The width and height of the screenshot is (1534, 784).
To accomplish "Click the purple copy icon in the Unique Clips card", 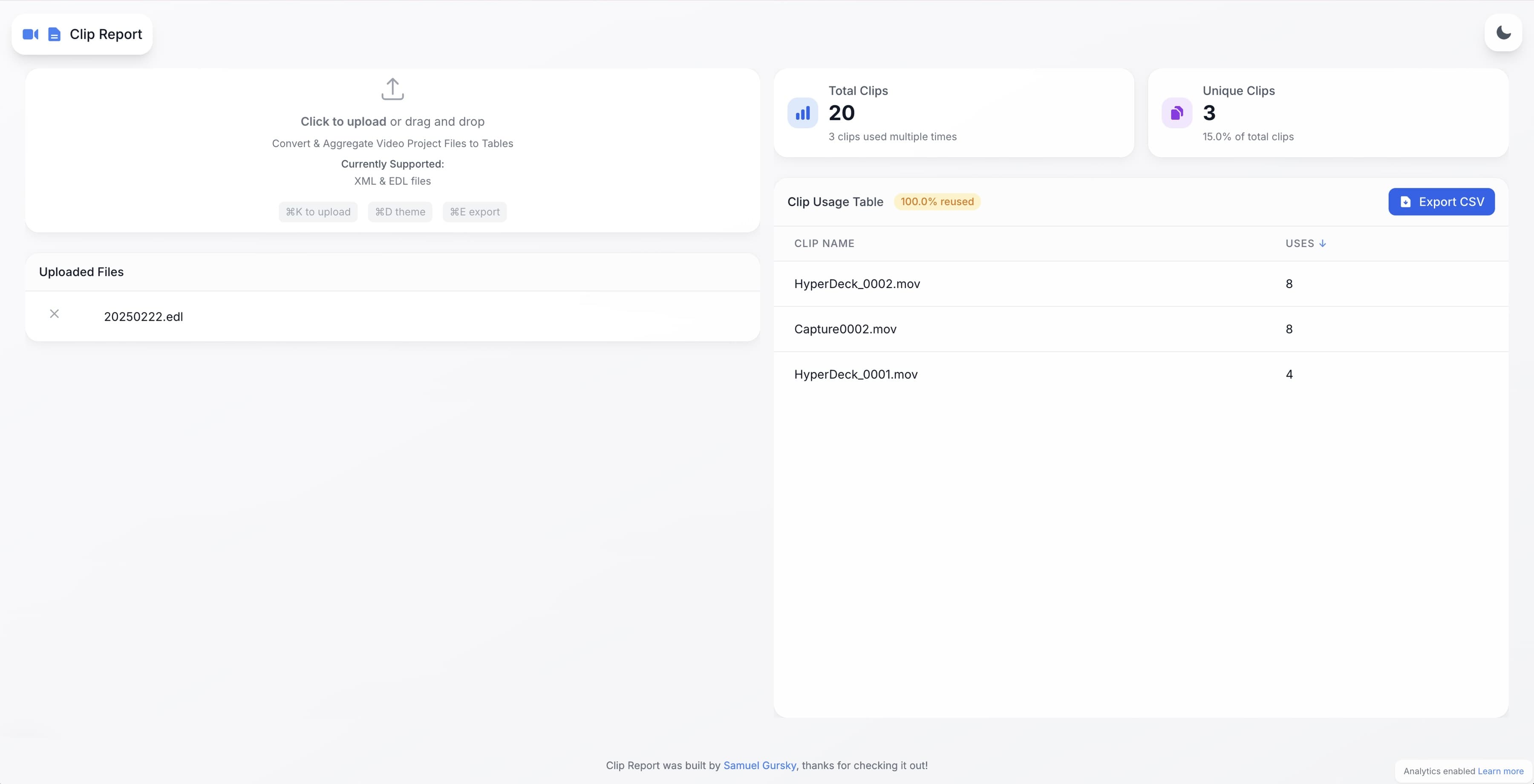I will [1176, 113].
